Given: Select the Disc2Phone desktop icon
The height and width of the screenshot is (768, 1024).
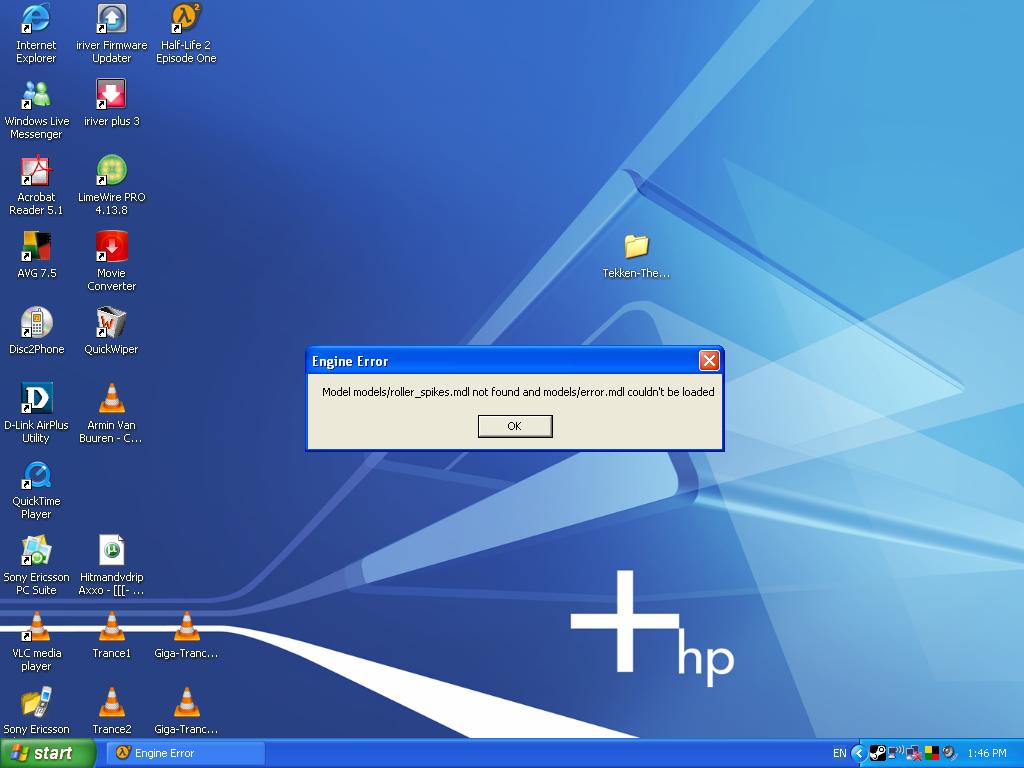Looking at the screenshot, I should tap(36, 331).
